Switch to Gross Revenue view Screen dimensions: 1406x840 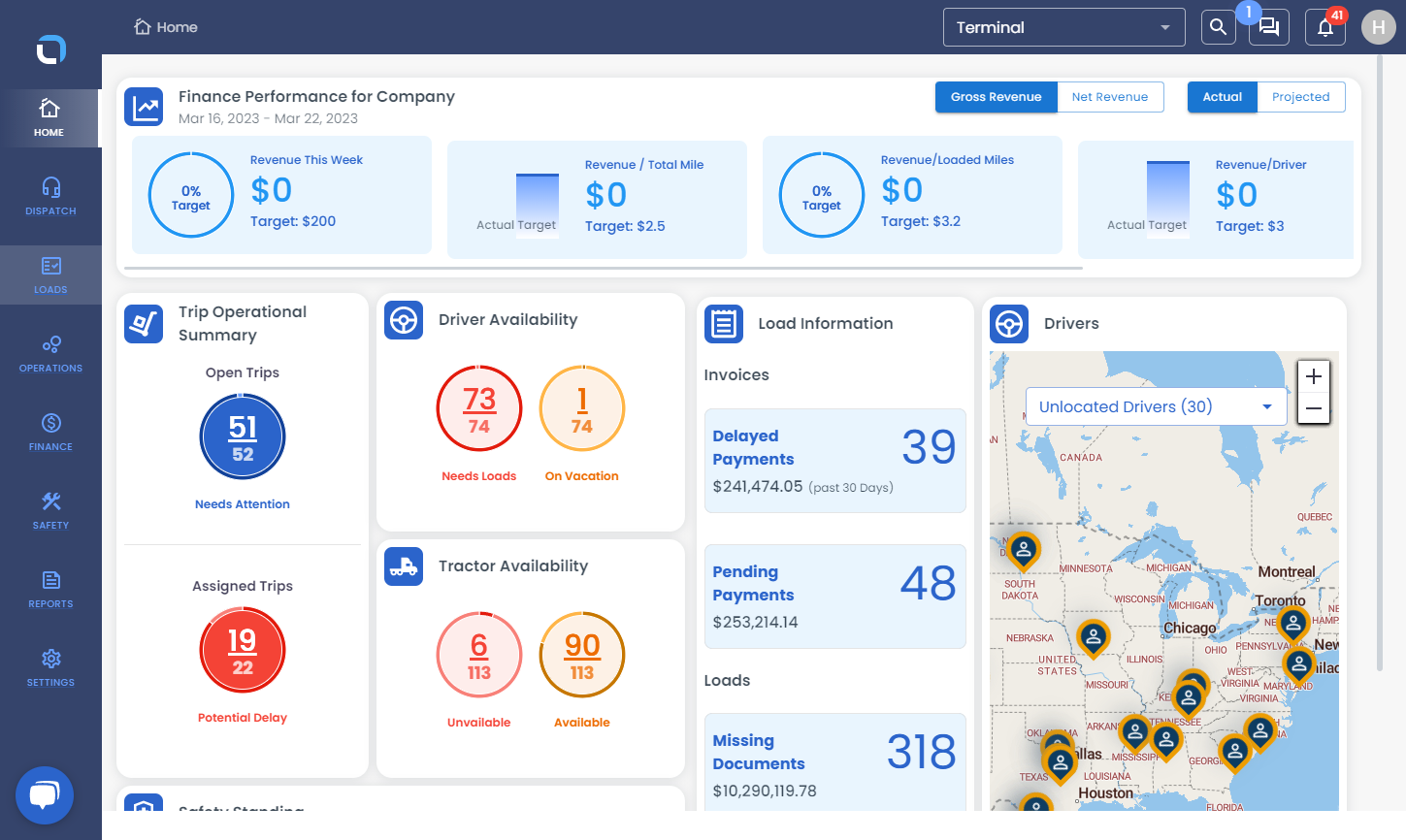pyautogui.click(x=997, y=97)
